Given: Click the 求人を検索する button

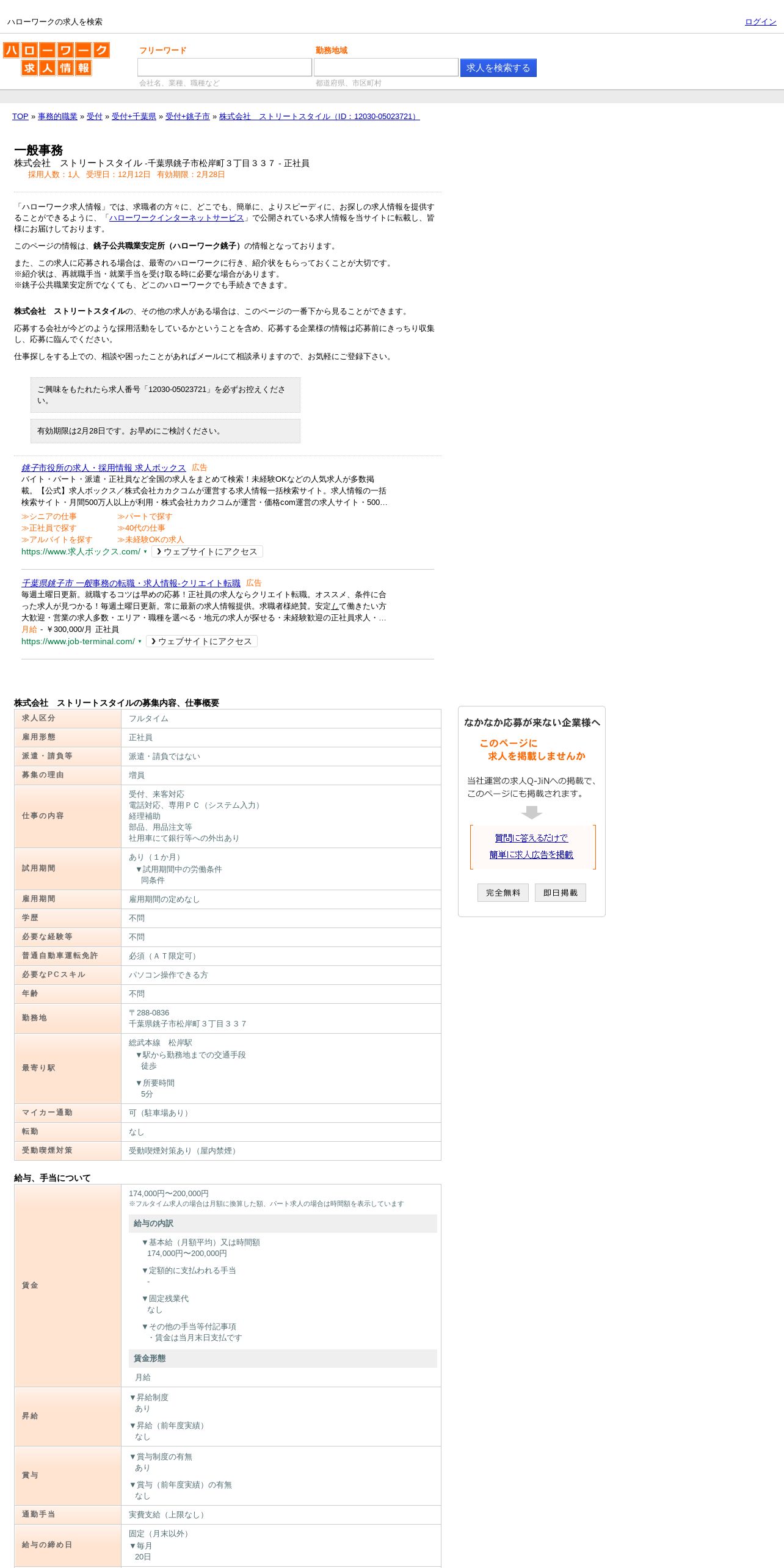Looking at the screenshot, I should 498,68.
